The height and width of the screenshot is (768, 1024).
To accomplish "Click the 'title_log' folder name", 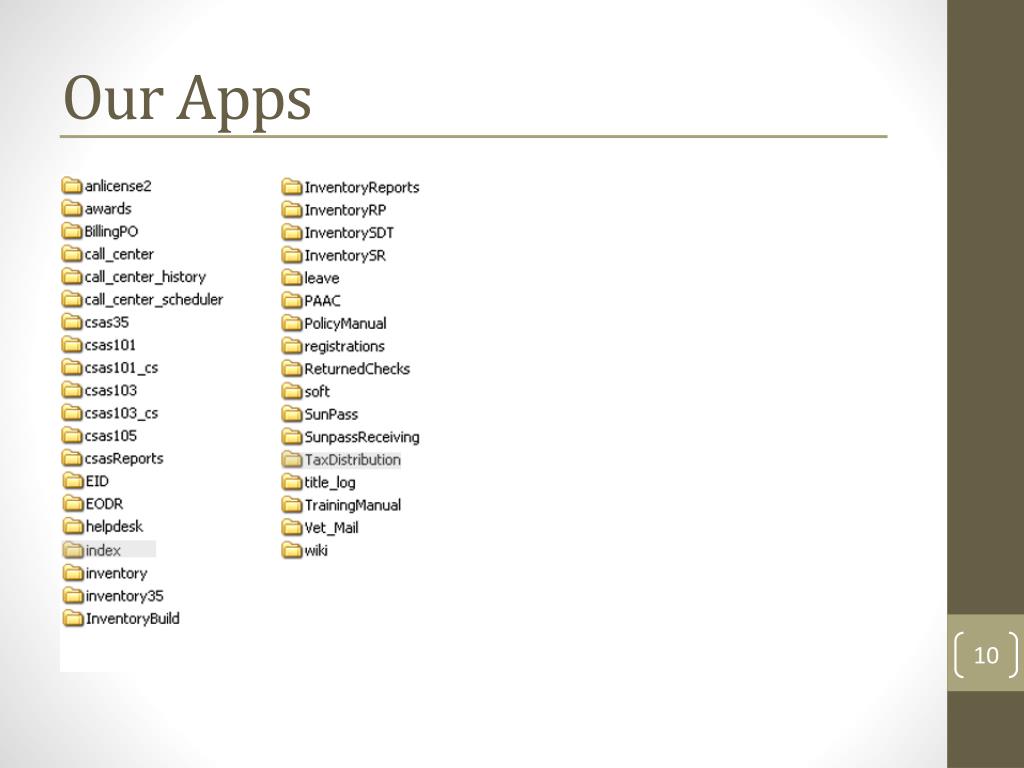I will point(330,483).
